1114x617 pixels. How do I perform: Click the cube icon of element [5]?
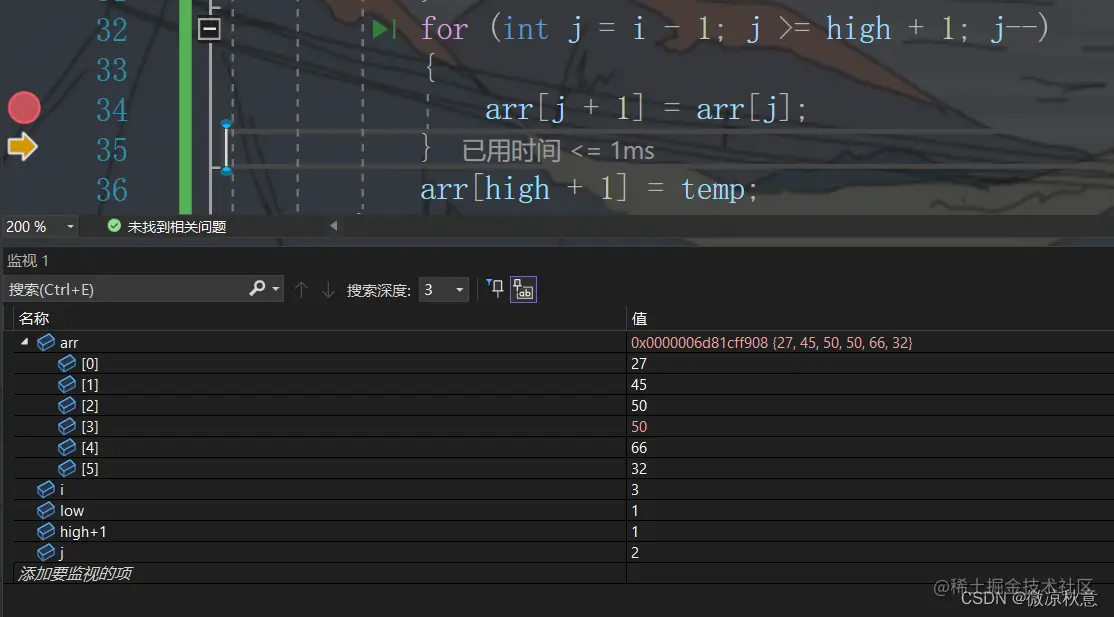(67, 468)
